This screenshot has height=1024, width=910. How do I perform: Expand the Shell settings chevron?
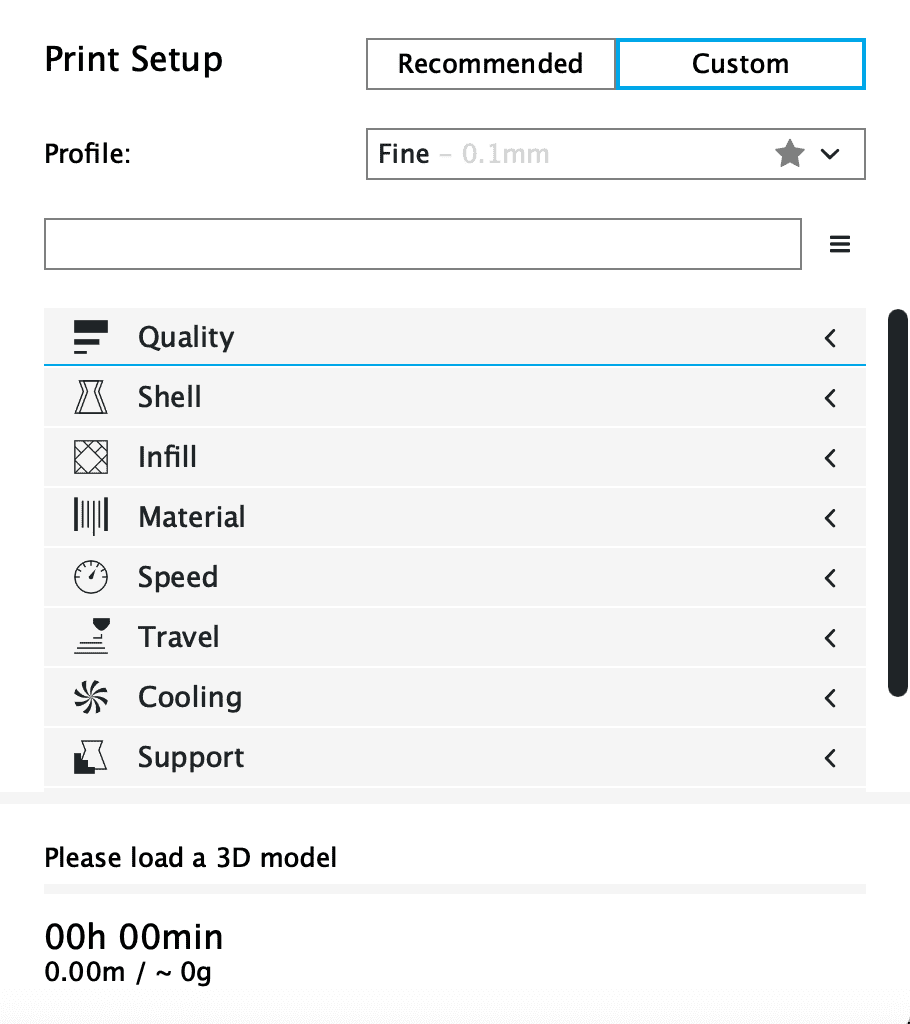[830, 398]
